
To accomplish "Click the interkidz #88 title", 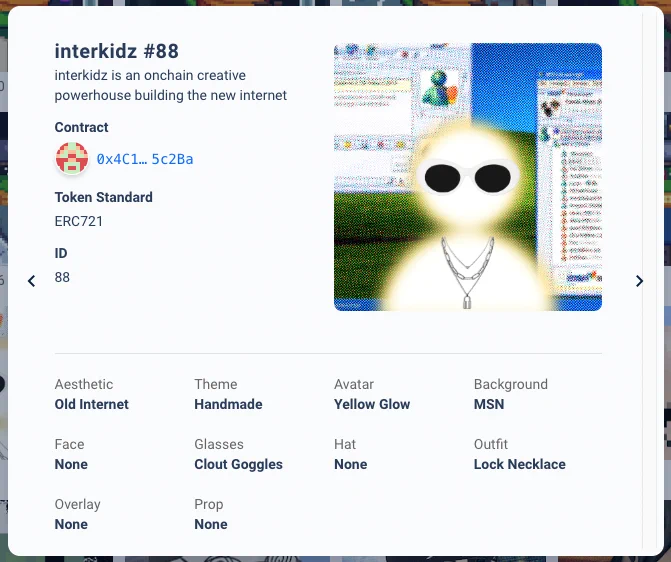I will (116, 51).
